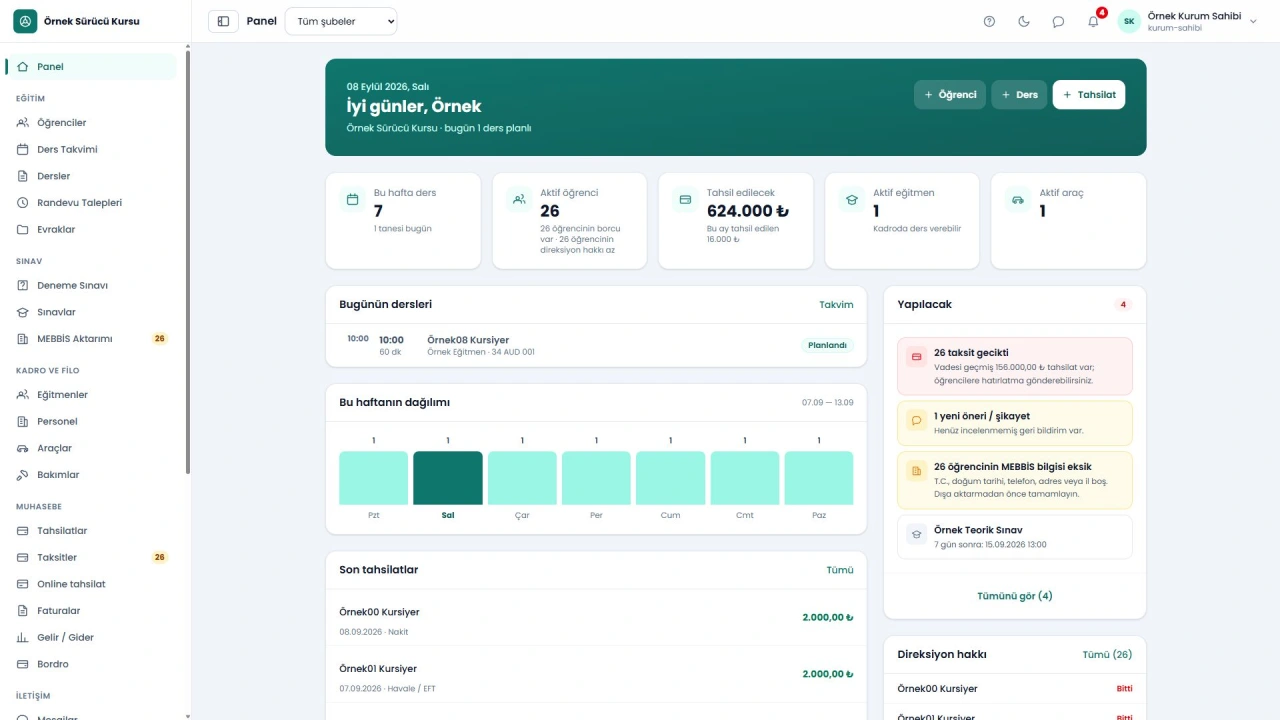Screen dimensions: 1280x720
Task: Open Bakımlar in the sidebar
Action: click(92, 475)
